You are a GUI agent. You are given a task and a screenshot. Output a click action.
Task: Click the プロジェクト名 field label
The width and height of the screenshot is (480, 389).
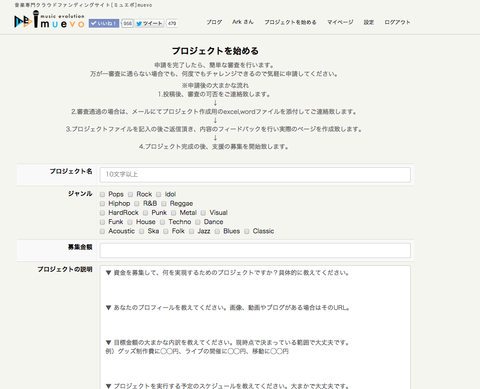pyautogui.click(x=71, y=171)
